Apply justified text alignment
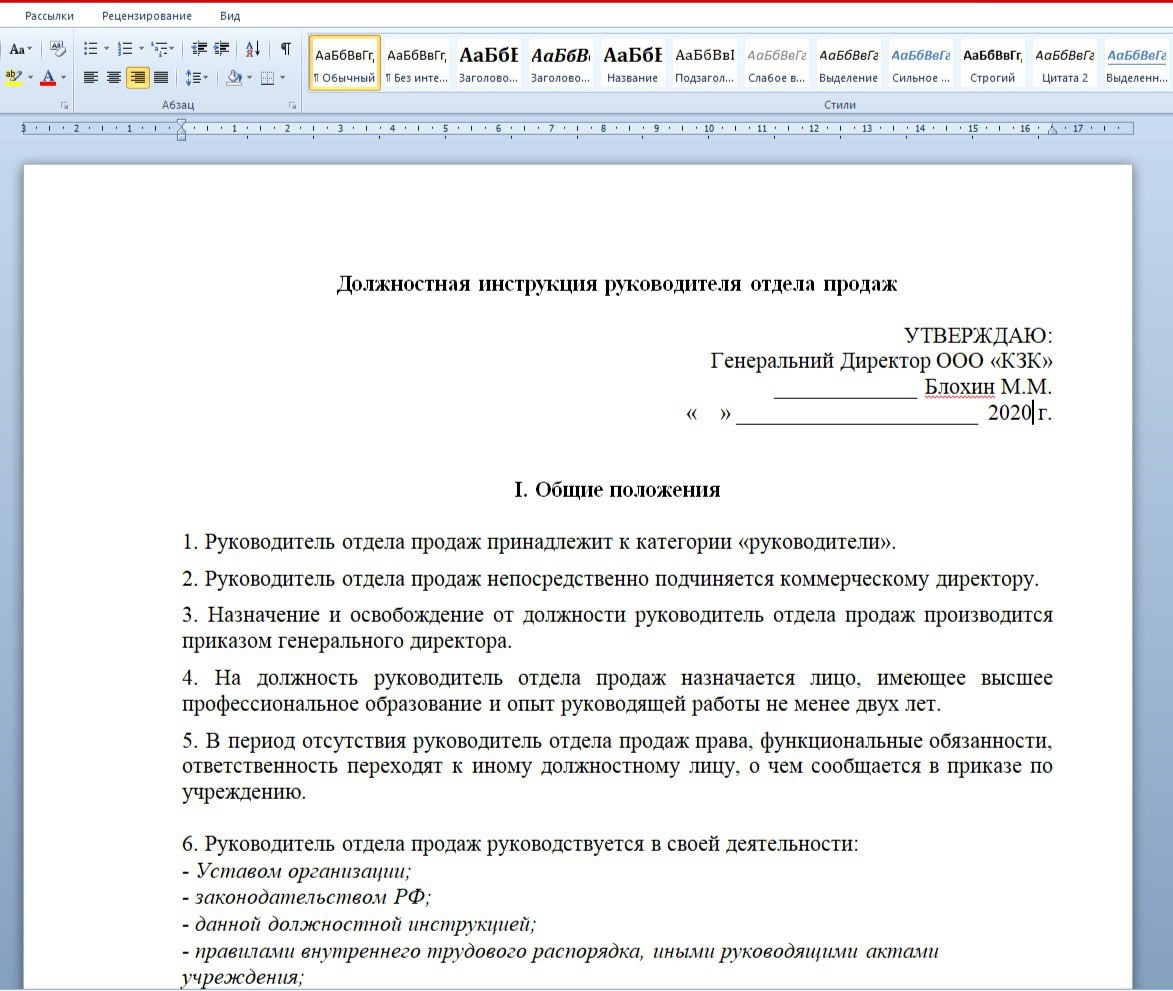 pos(160,77)
